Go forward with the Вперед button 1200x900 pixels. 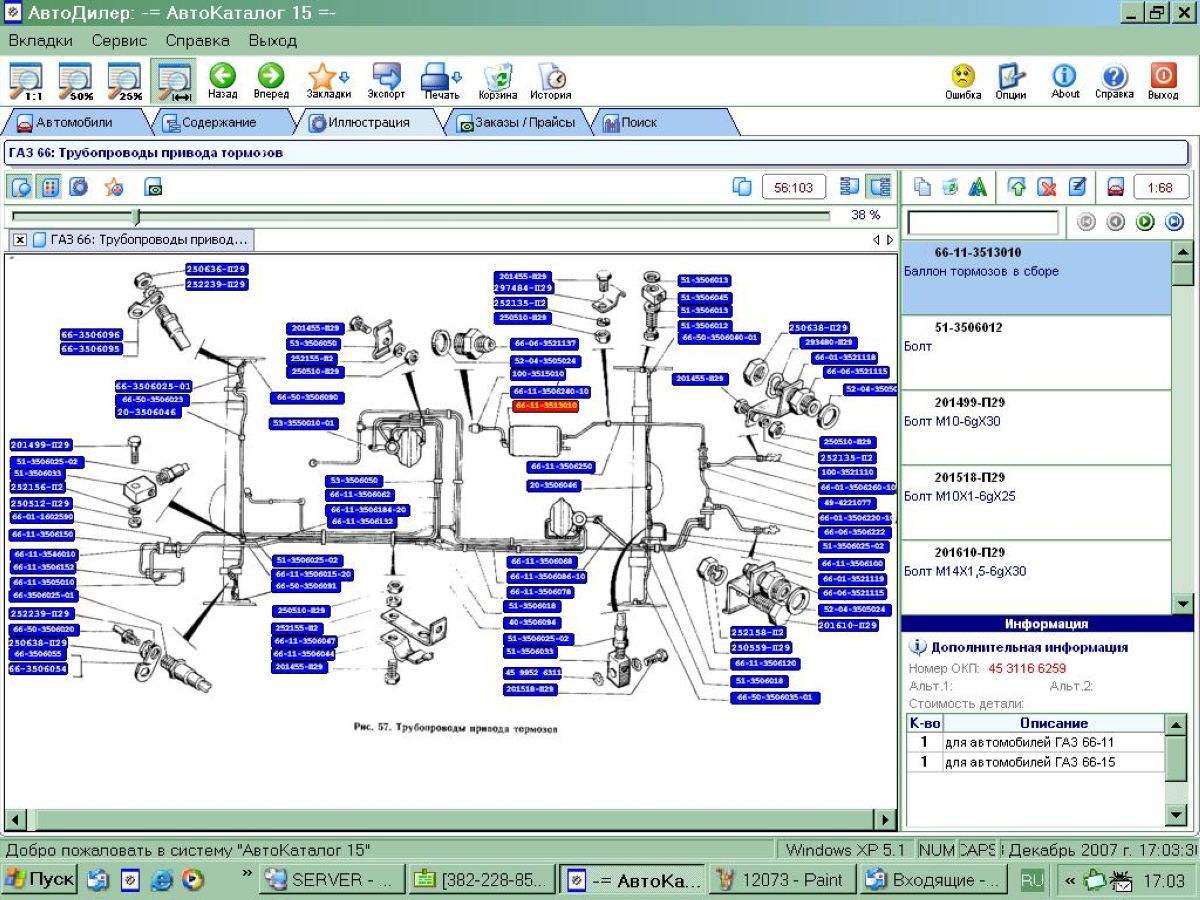pyautogui.click(x=271, y=81)
